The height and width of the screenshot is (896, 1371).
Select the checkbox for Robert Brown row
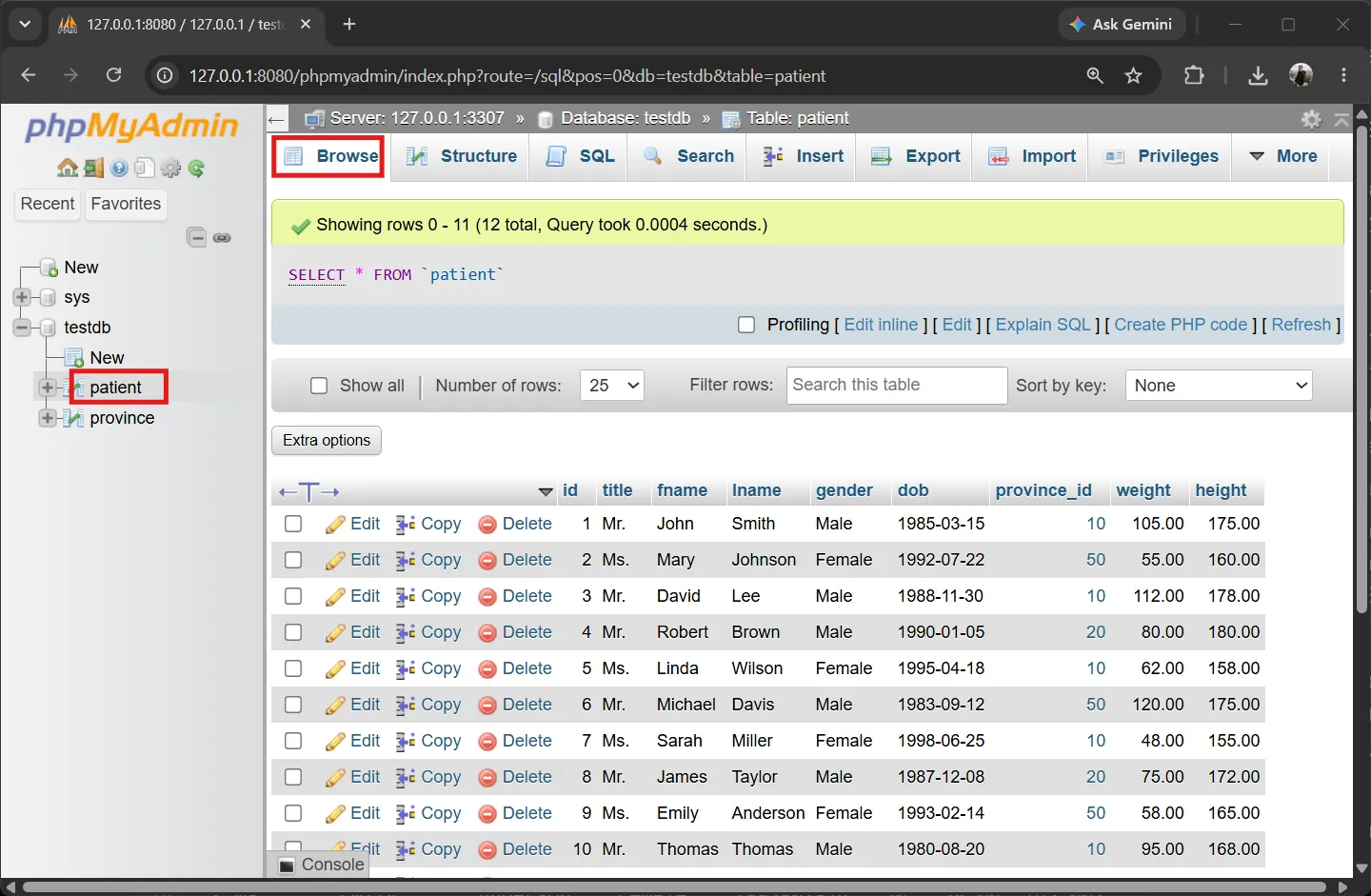293,632
